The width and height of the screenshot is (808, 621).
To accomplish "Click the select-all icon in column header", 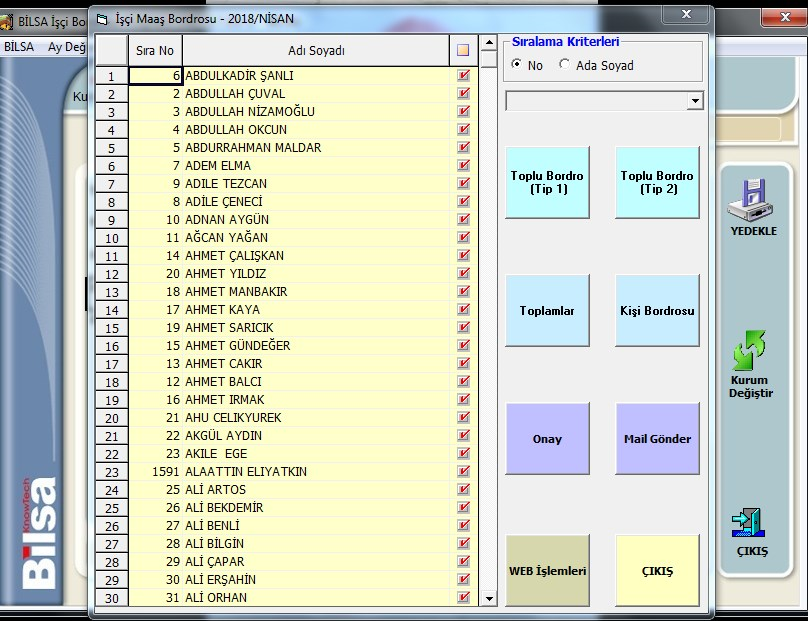I will tap(463, 50).
